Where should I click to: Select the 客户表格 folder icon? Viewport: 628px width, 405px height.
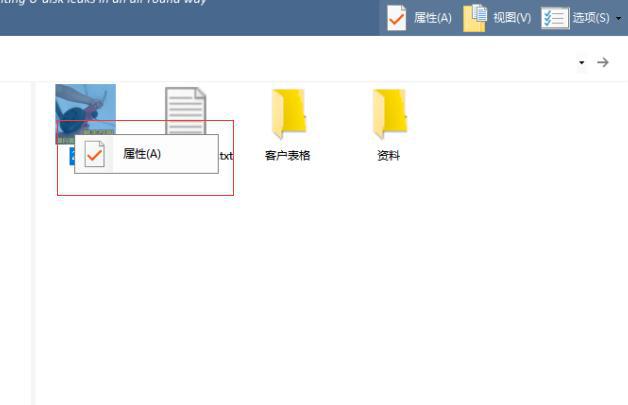pos(289,114)
